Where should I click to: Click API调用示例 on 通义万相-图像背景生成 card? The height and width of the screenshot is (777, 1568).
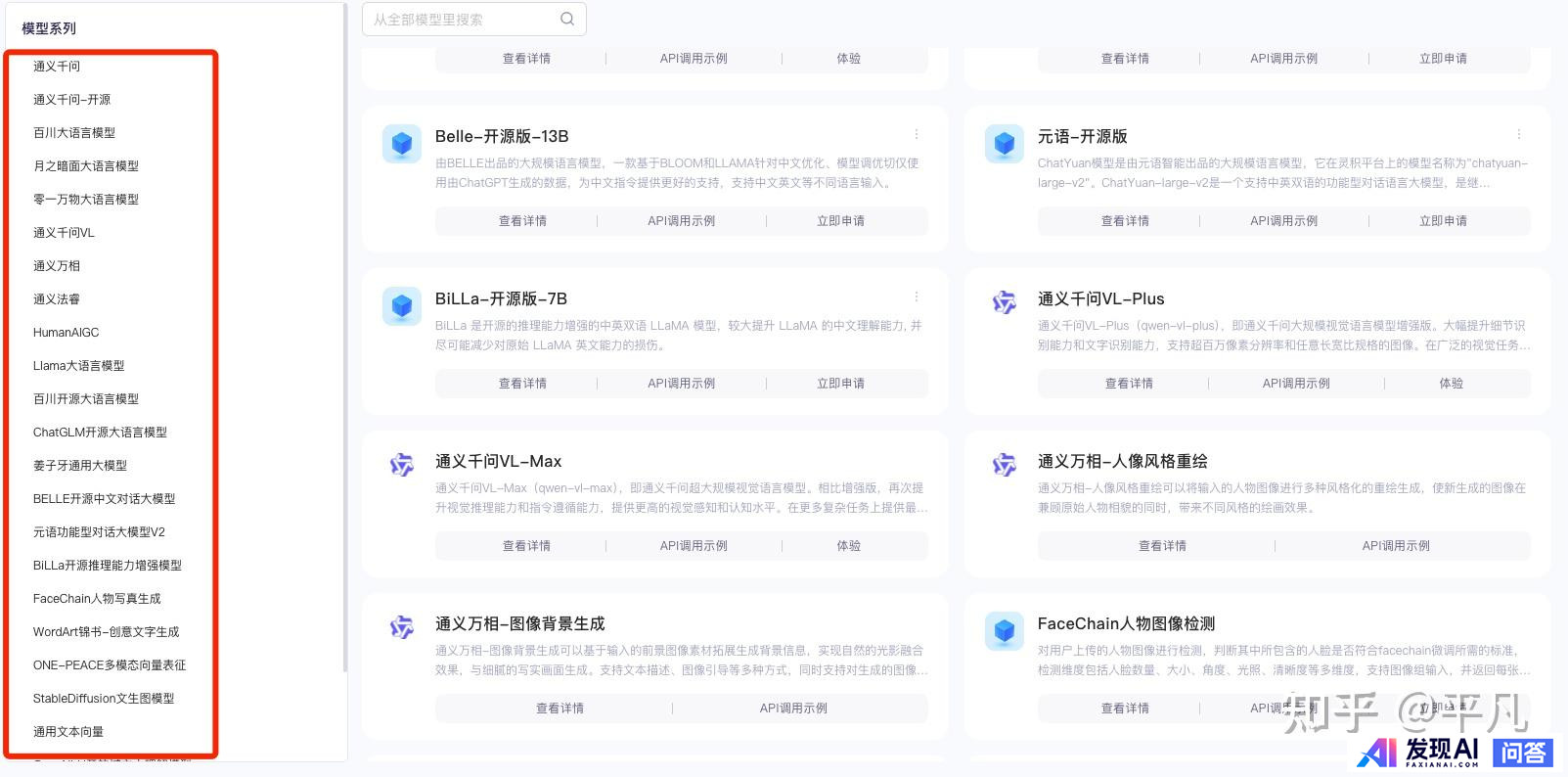click(793, 708)
